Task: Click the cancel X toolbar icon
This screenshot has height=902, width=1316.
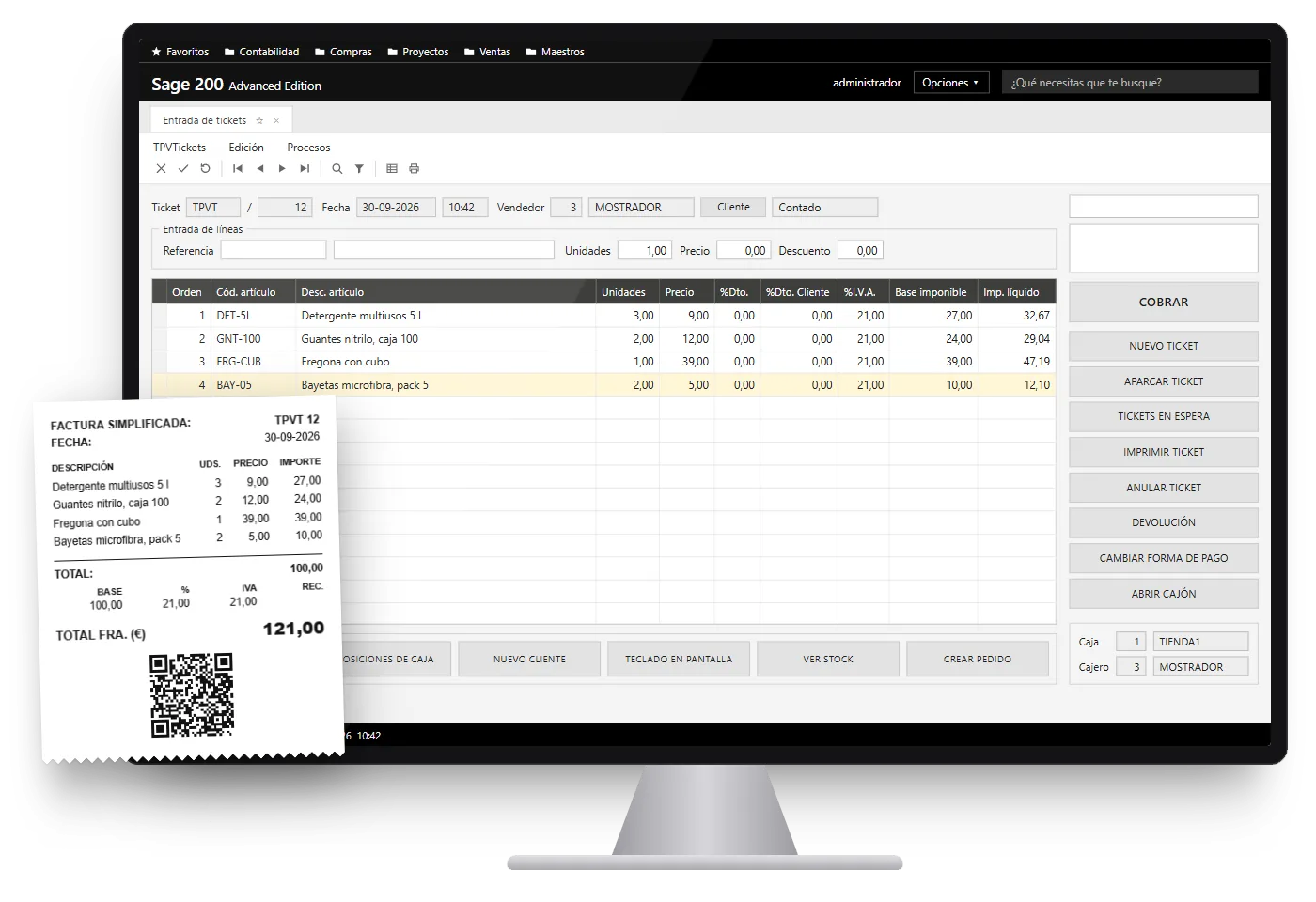Action: click(161, 169)
